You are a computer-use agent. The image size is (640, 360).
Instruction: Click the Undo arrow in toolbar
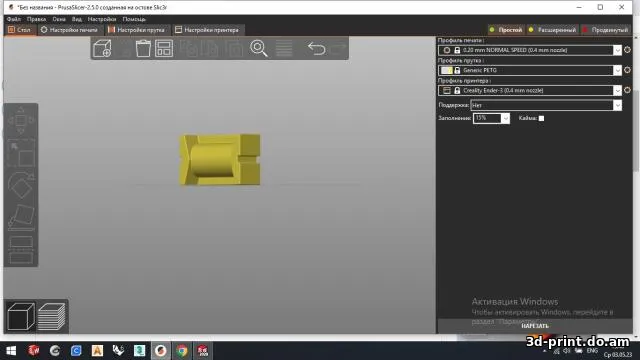pyautogui.click(x=316, y=49)
